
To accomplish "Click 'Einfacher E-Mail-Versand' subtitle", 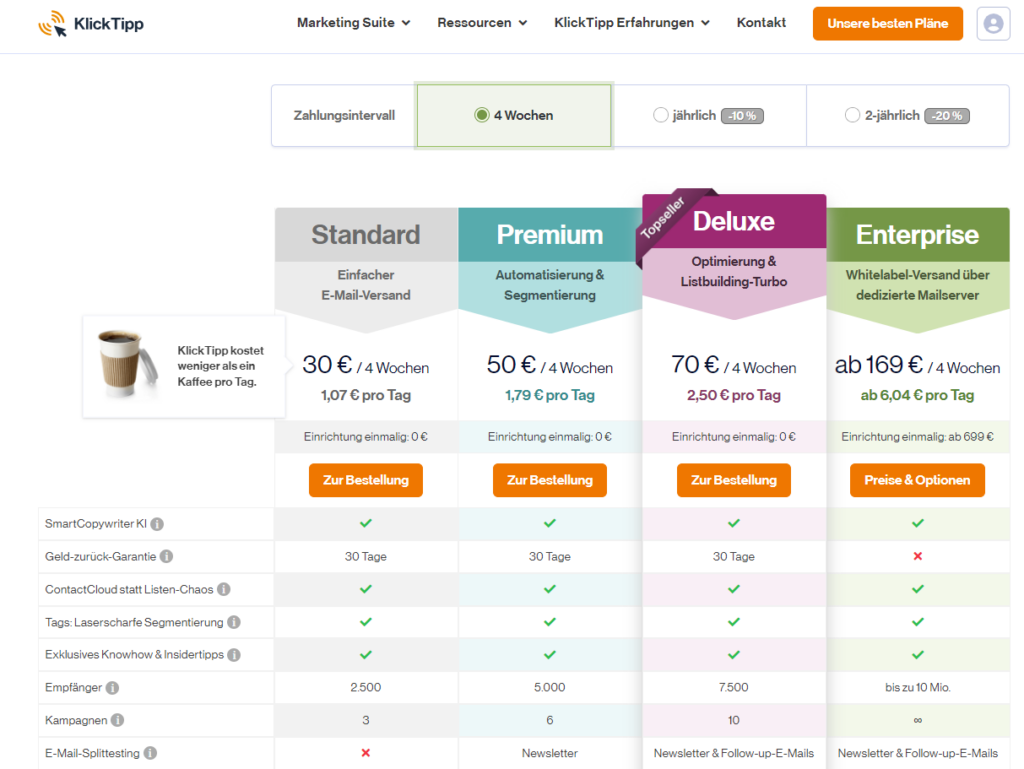I will tap(366, 285).
